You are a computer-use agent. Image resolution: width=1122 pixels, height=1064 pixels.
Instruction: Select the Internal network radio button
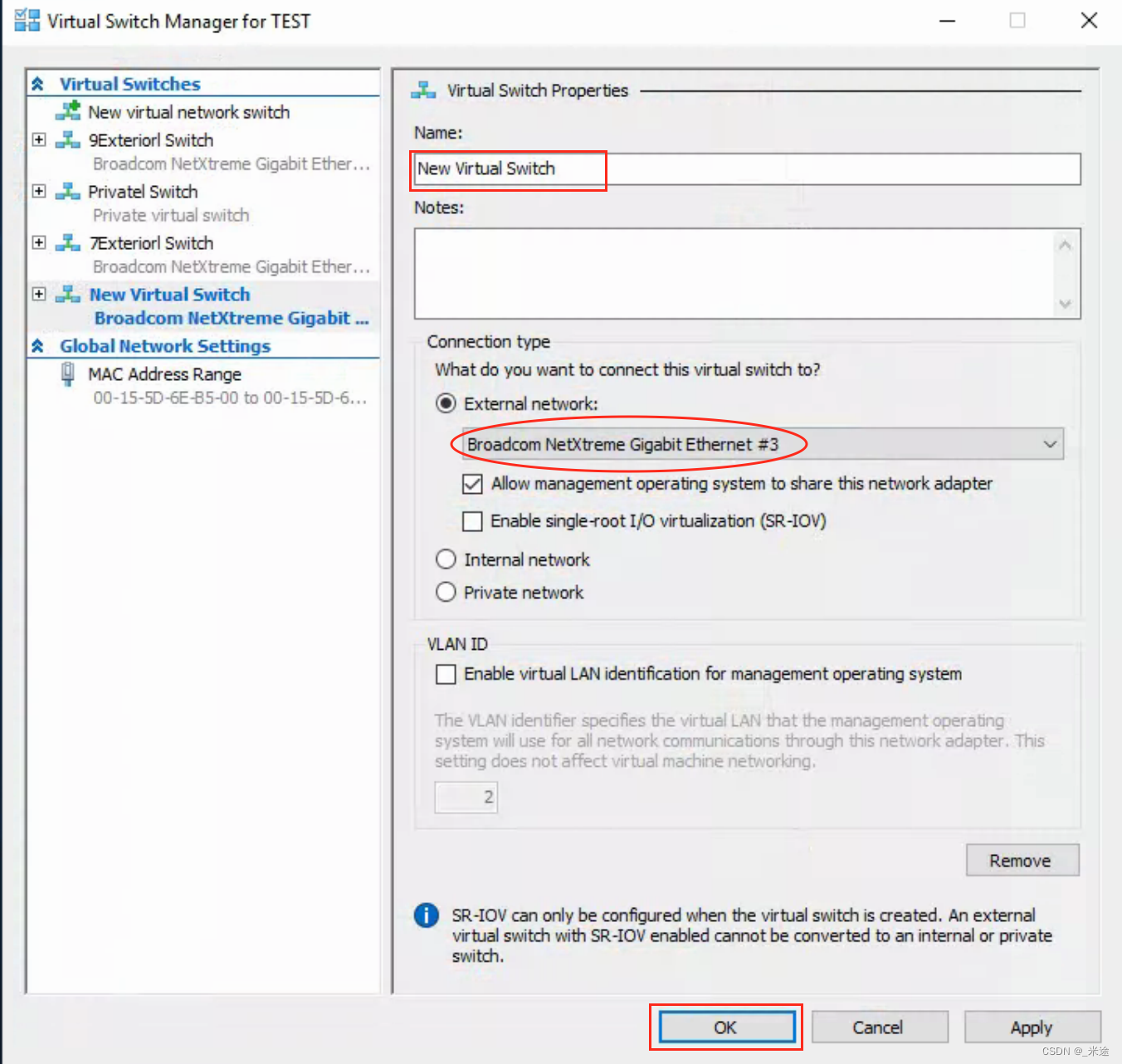click(x=446, y=559)
